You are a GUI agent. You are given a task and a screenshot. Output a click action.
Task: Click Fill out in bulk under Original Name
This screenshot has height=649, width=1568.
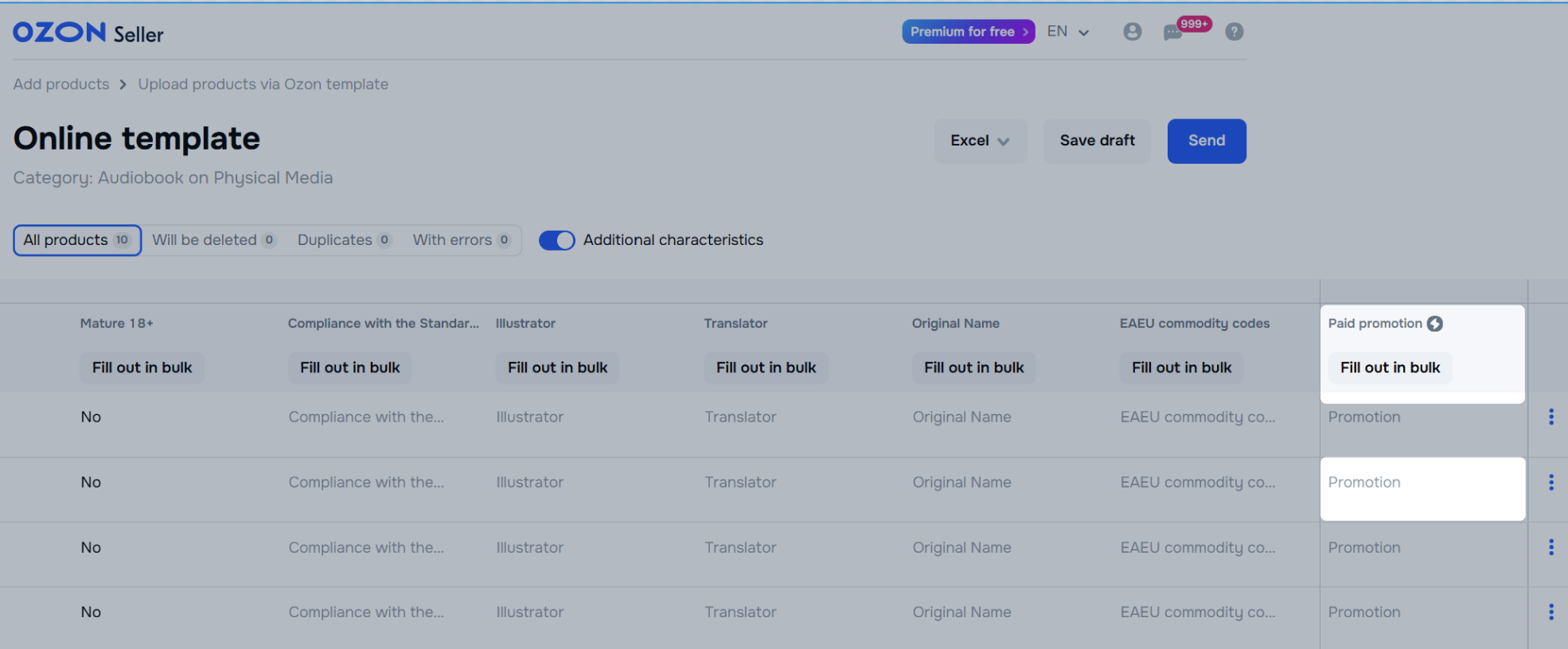tap(973, 367)
